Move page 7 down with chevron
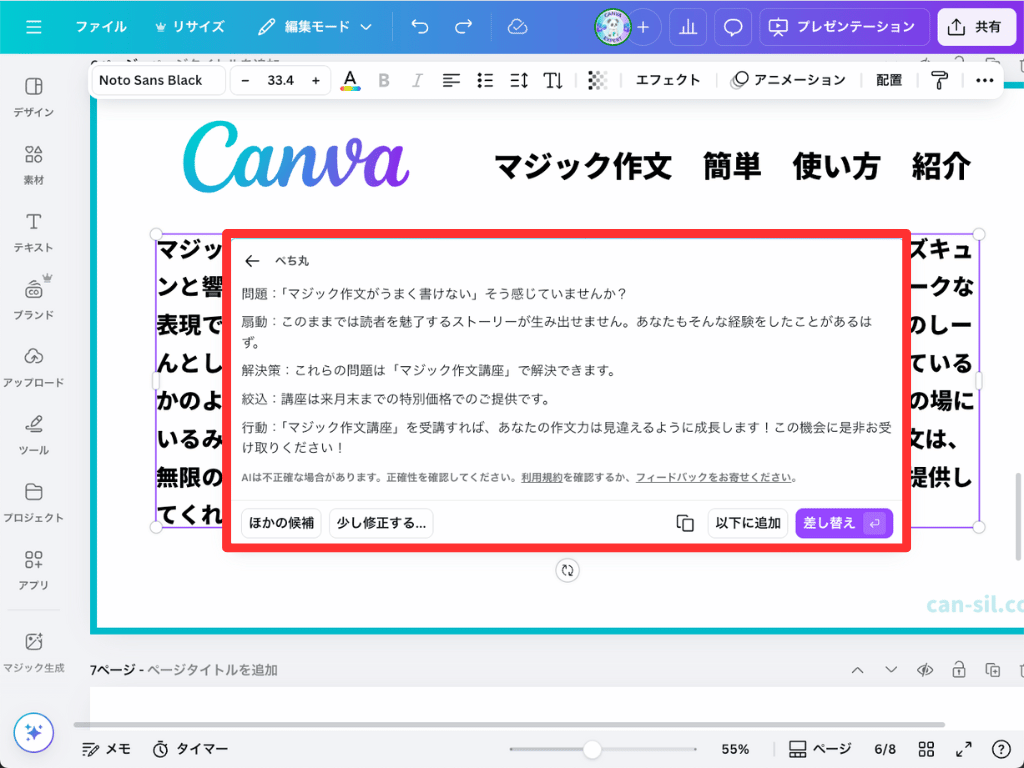 (x=891, y=670)
